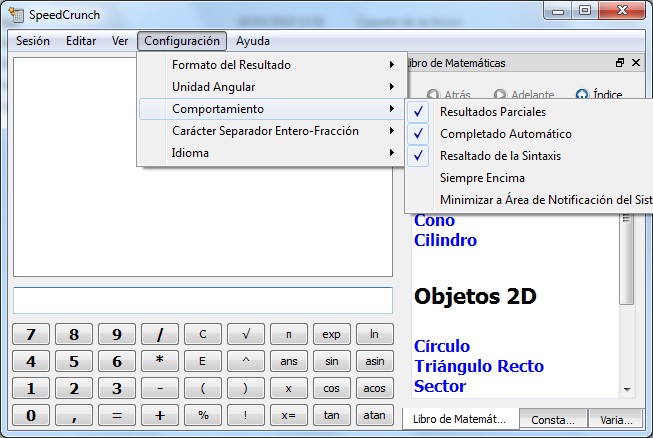653x438 pixels.
Task: Click the expression input field
Action: coord(203,300)
